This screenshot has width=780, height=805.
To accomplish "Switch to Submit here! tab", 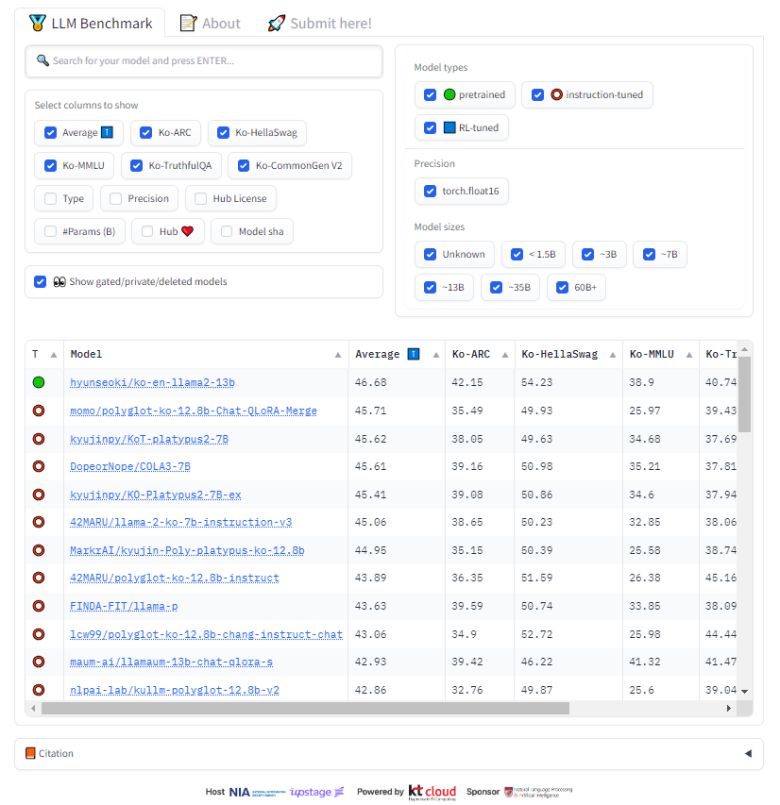I will [x=320, y=23].
